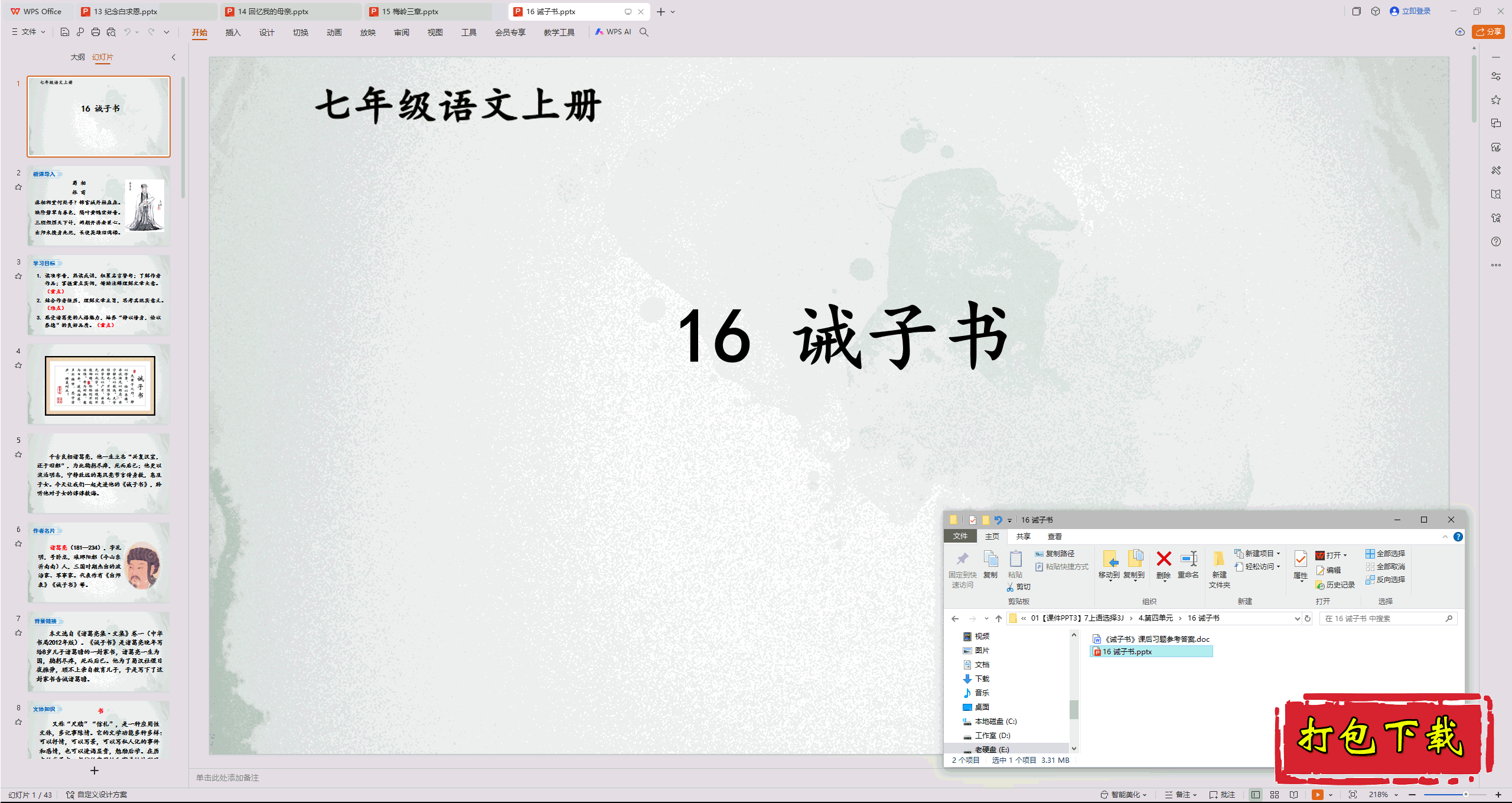
Task: Click 属性 properties icon in Explorer
Action: [1301, 564]
